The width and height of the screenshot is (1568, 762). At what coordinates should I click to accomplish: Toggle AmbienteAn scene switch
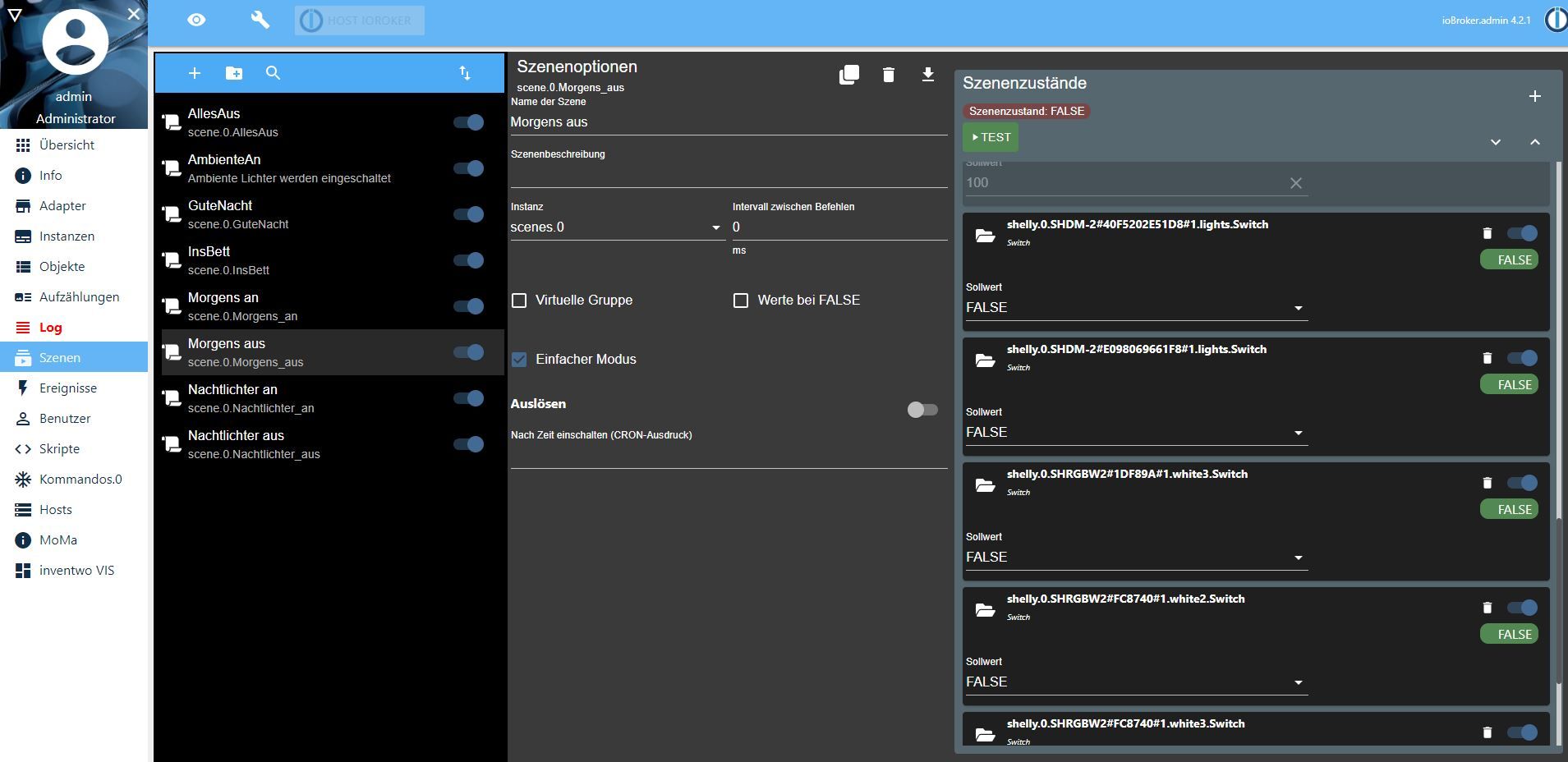pos(469,168)
